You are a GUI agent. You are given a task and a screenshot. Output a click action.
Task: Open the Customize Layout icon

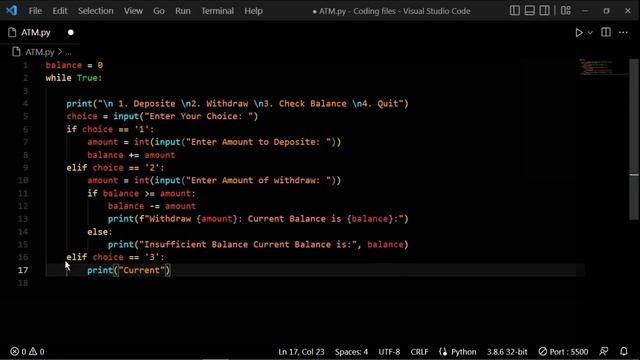pos(566,11)
